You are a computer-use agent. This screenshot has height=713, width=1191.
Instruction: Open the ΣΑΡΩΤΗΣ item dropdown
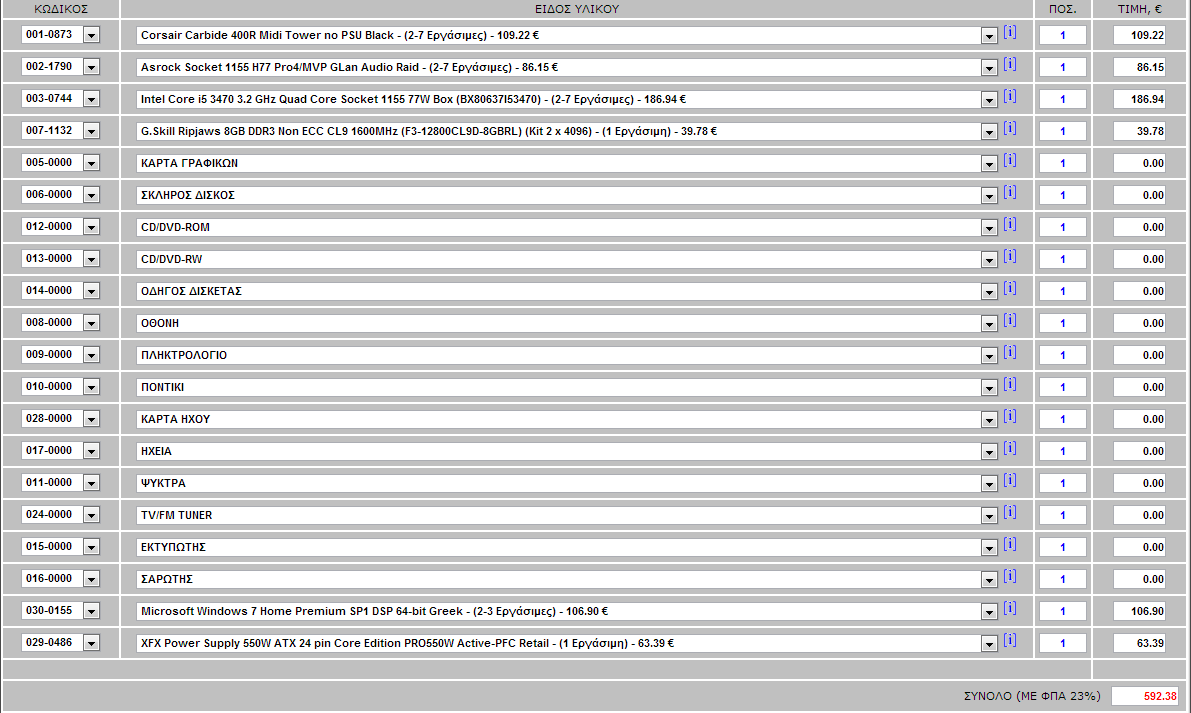[x=989, y=579]
